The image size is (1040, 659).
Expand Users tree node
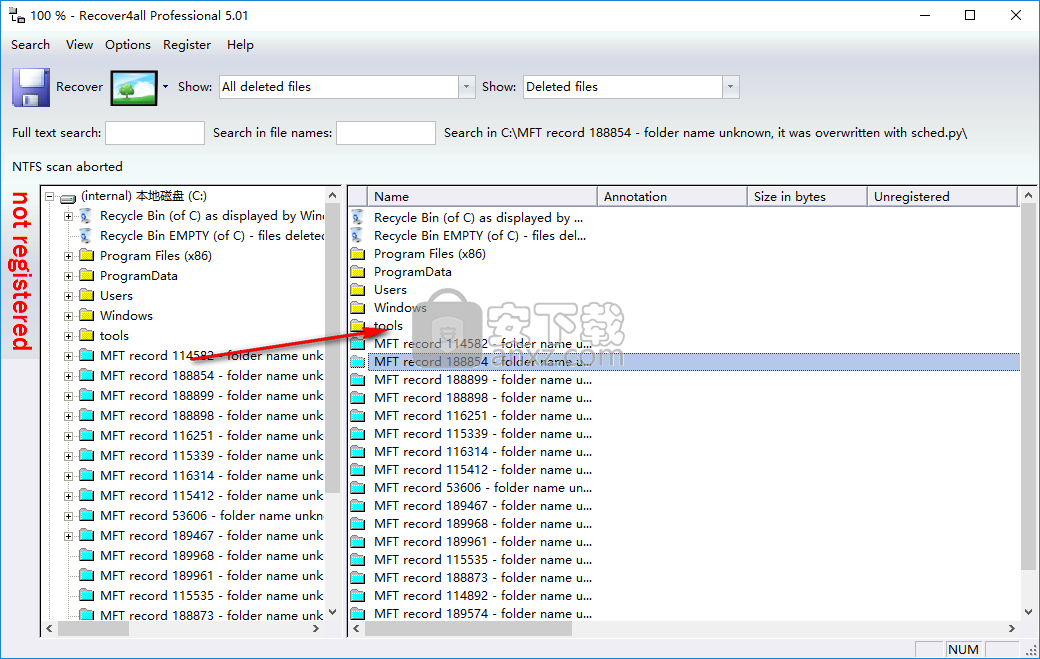68,296
